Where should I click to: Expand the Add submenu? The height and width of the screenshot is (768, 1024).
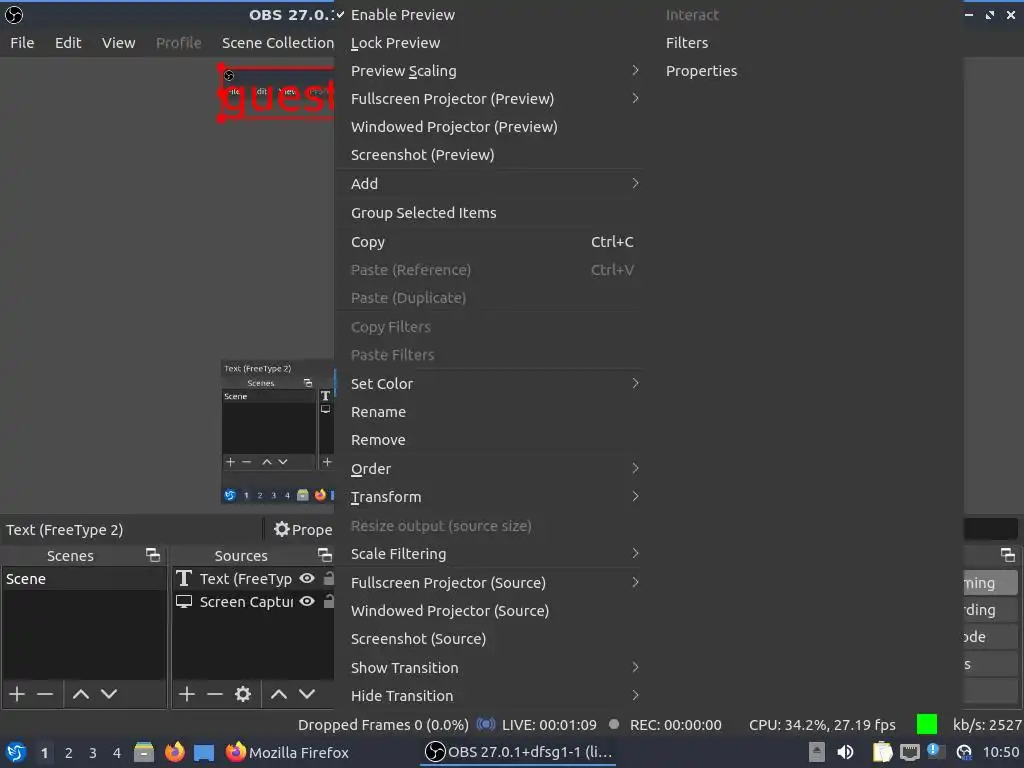(488, 184)
